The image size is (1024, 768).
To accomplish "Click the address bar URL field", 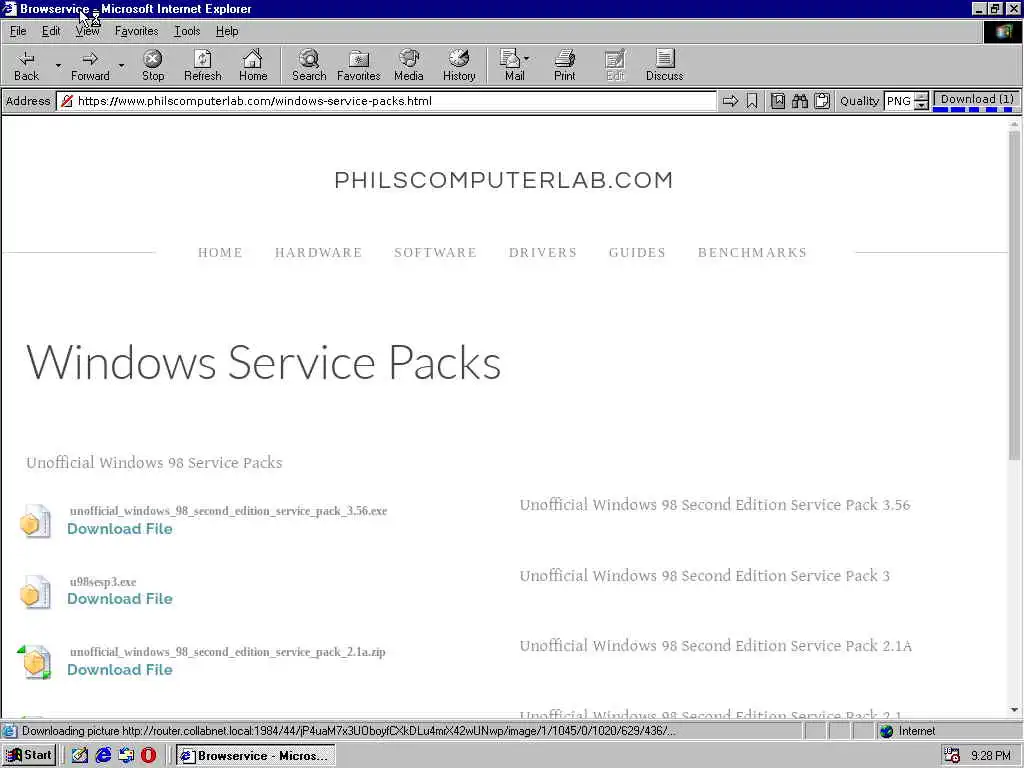I will click(387, 101).
